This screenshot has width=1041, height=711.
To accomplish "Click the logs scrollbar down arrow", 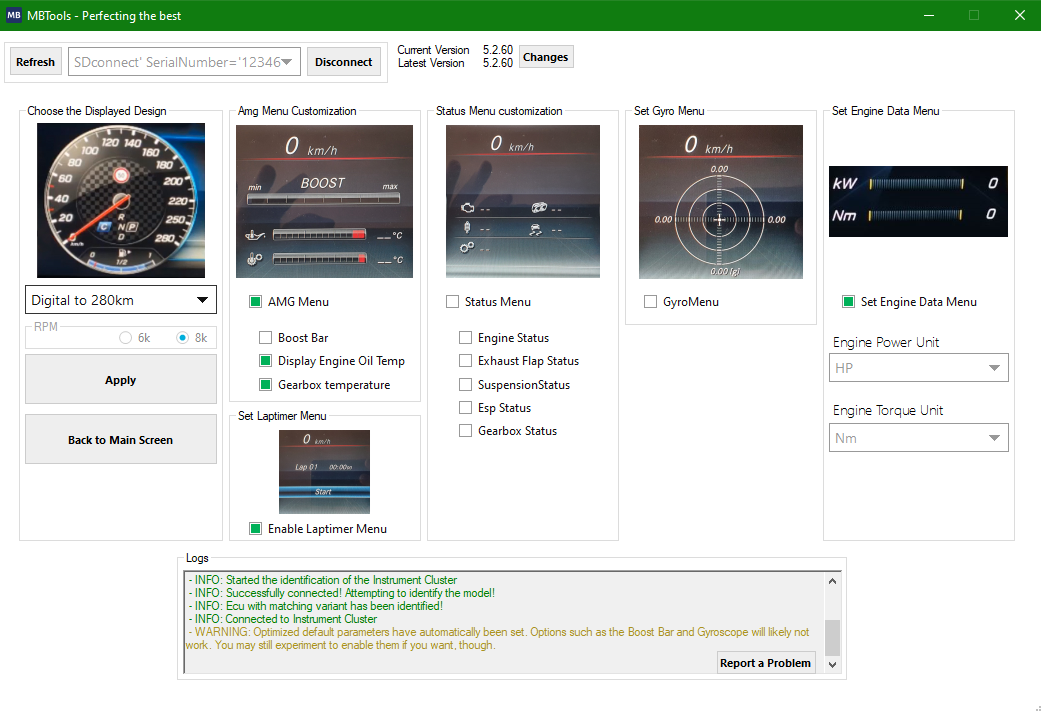I will [833, 665].
